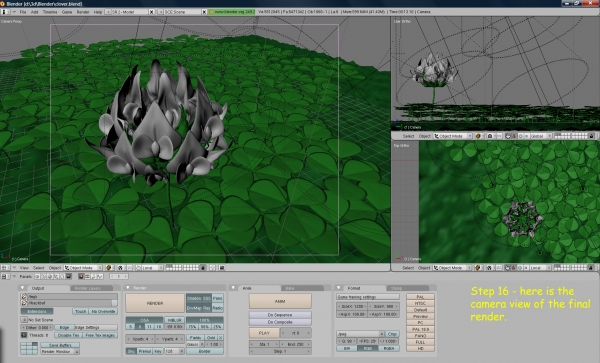Click the OpenGL render icon at far right of main viewport header
Viewport: 600px width, 363px height.
tap(222, 268)
